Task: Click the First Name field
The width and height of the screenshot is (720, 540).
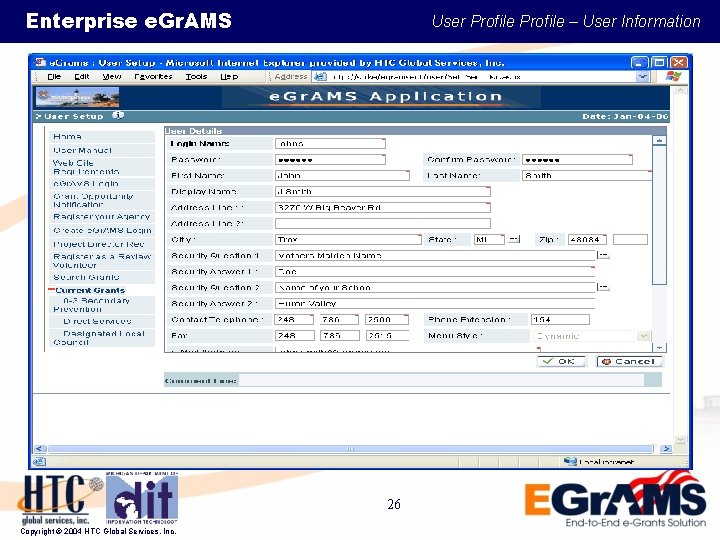Action: pos(342,175)
